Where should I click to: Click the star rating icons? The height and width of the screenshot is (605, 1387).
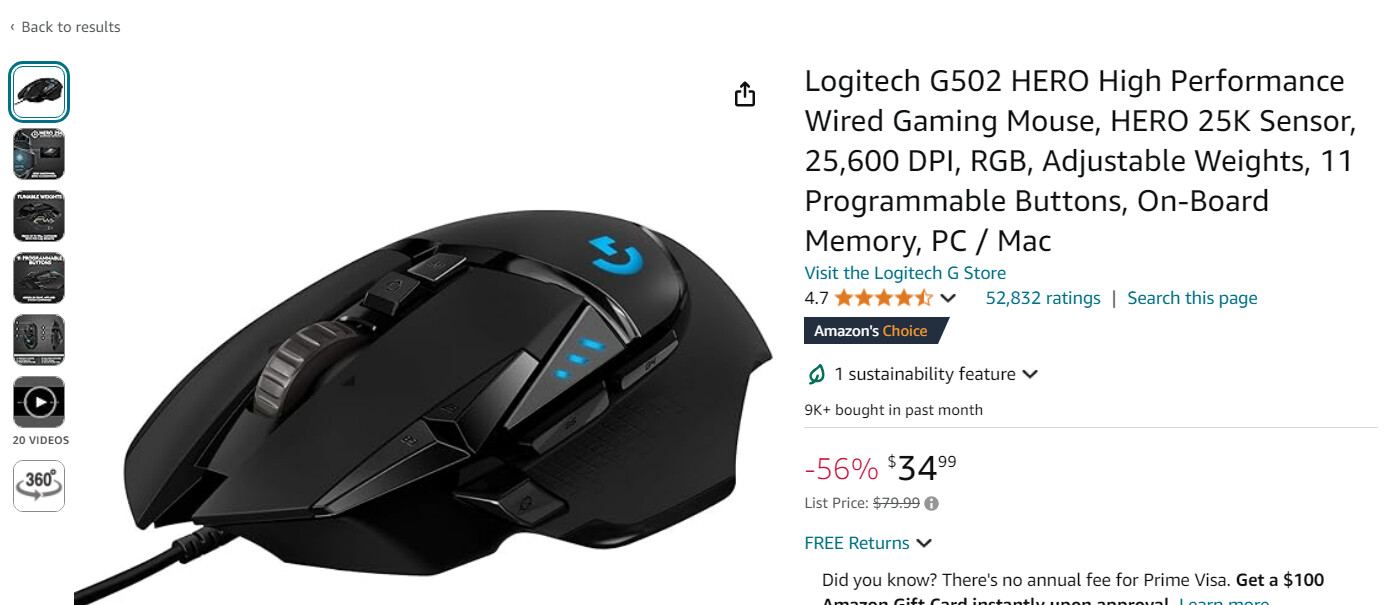click(884, 298)
